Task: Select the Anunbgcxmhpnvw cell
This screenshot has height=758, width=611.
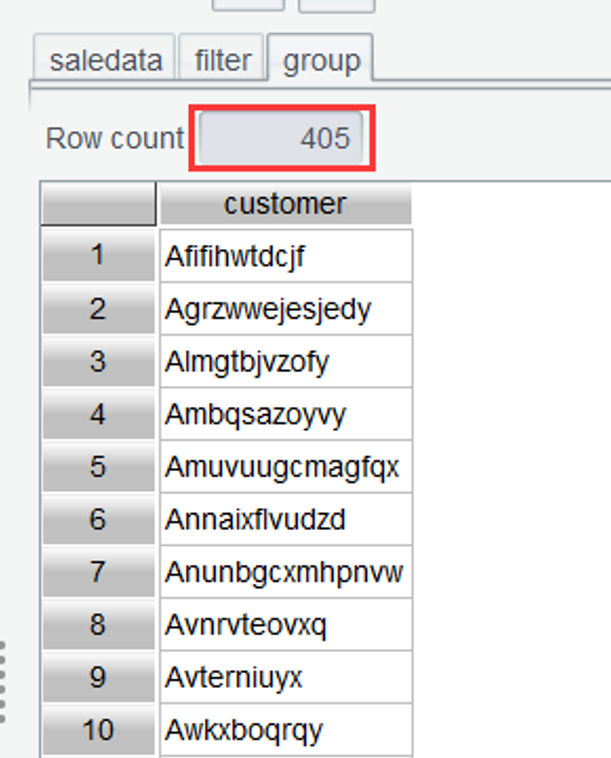Action: click(x=285, y=572)
